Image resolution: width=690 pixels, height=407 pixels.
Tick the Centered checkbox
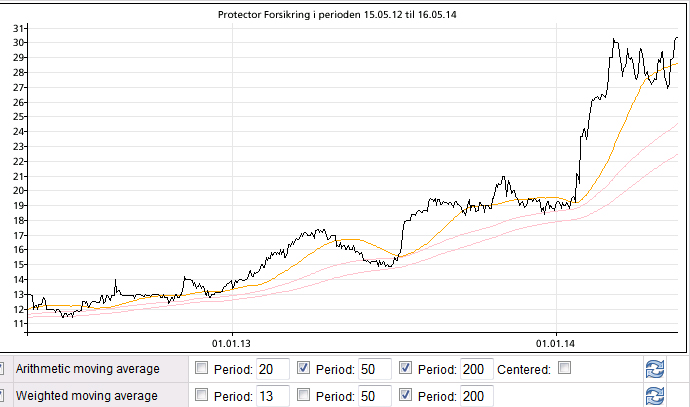coord(564,369)
